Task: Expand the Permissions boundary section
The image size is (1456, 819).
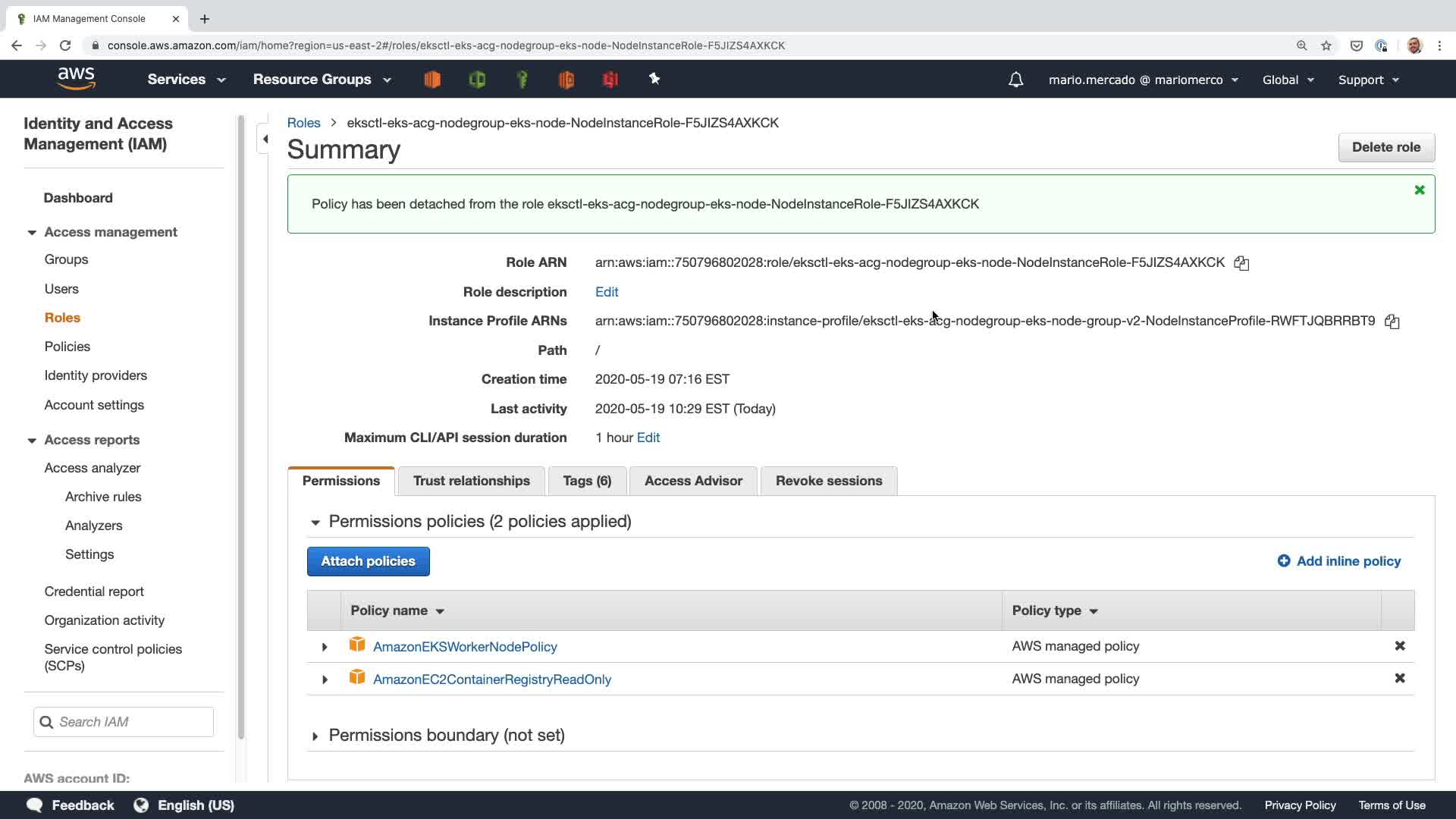Action: 315,736
